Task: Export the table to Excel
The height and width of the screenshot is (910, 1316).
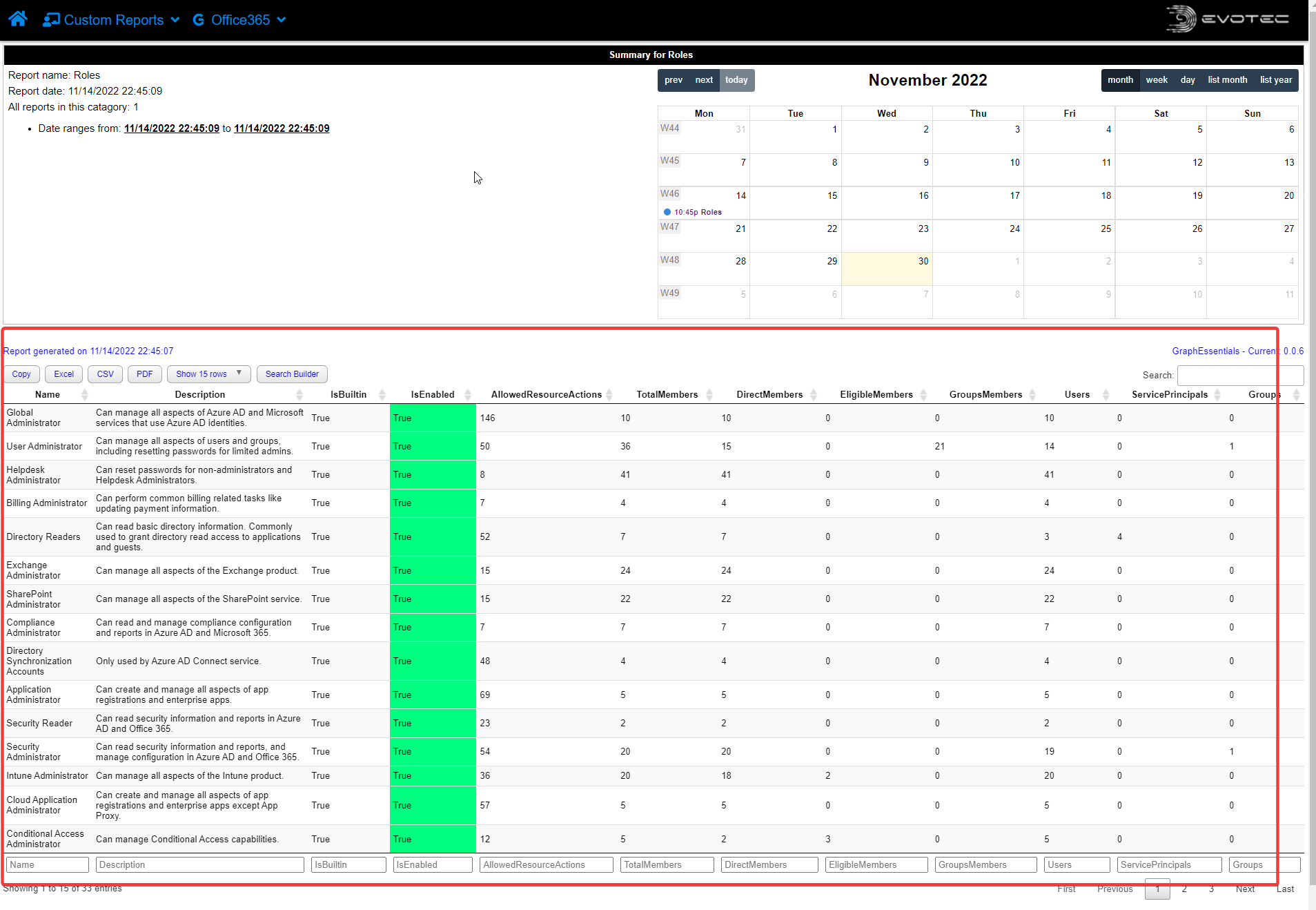Action: [64, 374]
